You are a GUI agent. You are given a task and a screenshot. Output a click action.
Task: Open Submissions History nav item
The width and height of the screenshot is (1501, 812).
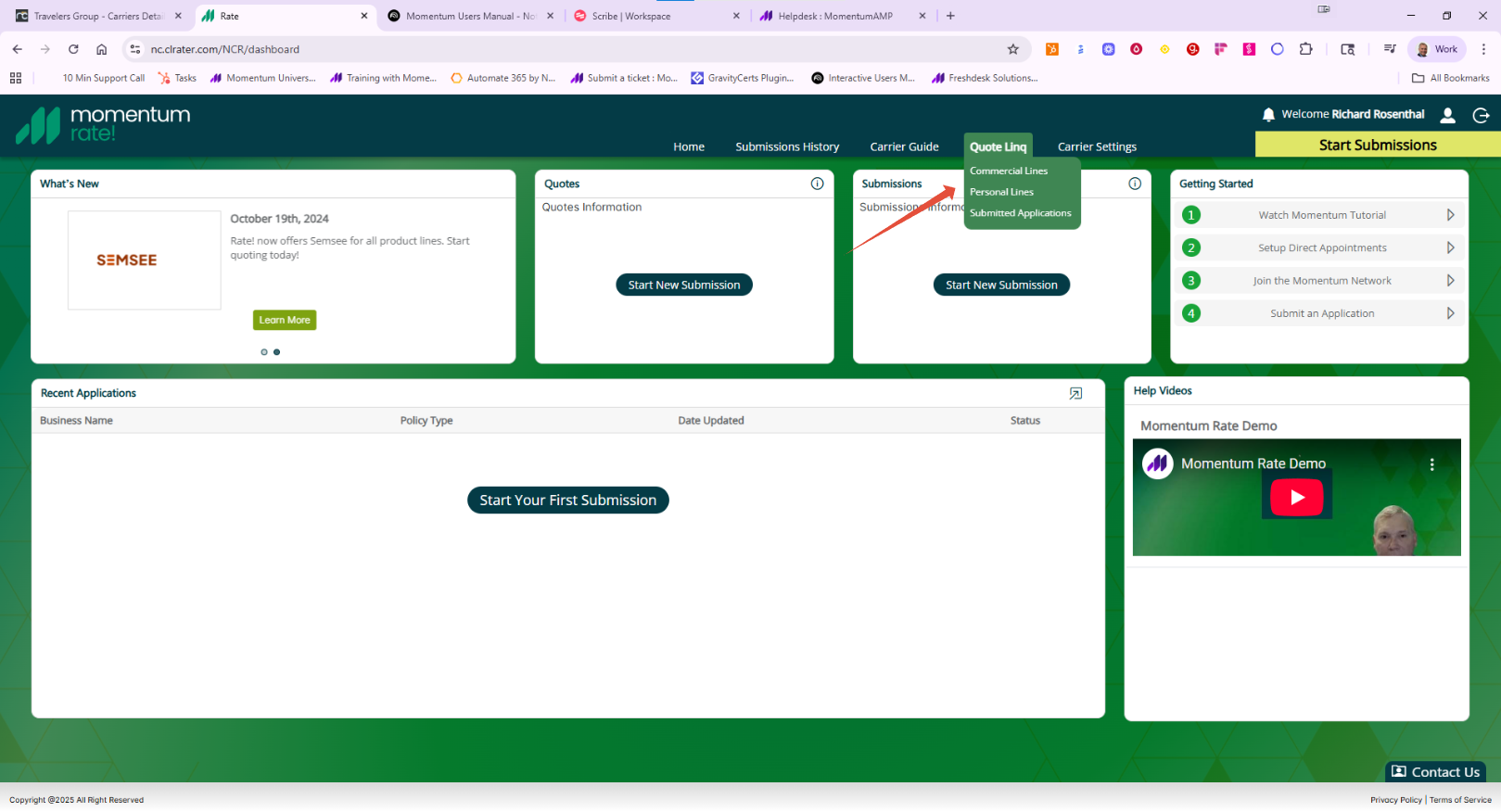(x=787, y=146)
